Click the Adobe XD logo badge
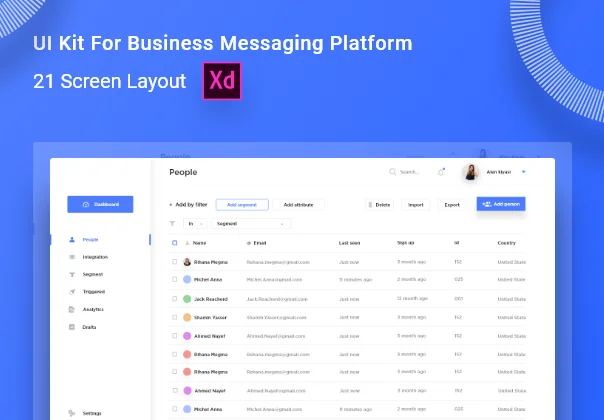The height and width of the screenshot is (420, 604). (222, 81)
